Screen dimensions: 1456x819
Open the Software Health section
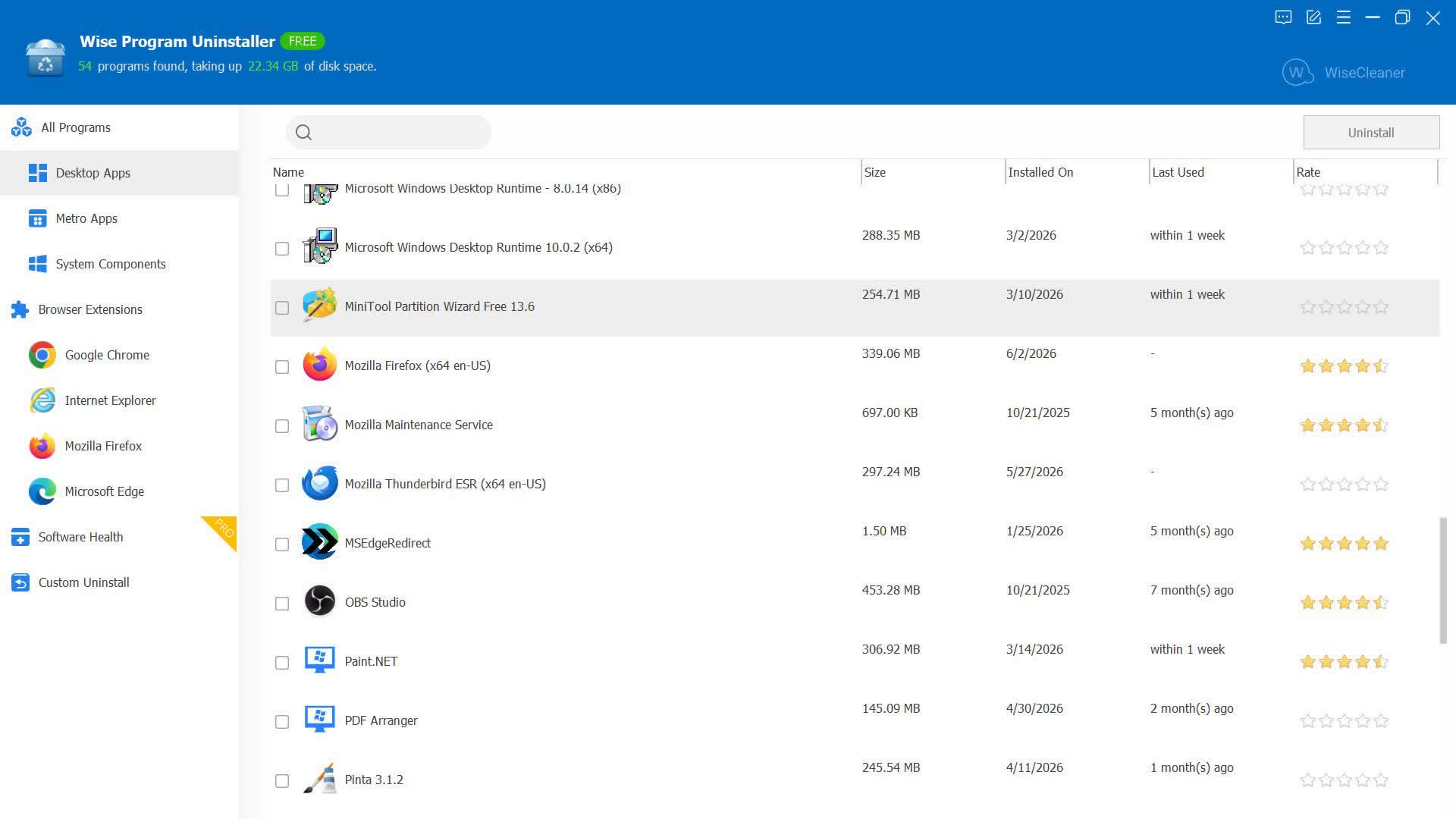point(119,537)
